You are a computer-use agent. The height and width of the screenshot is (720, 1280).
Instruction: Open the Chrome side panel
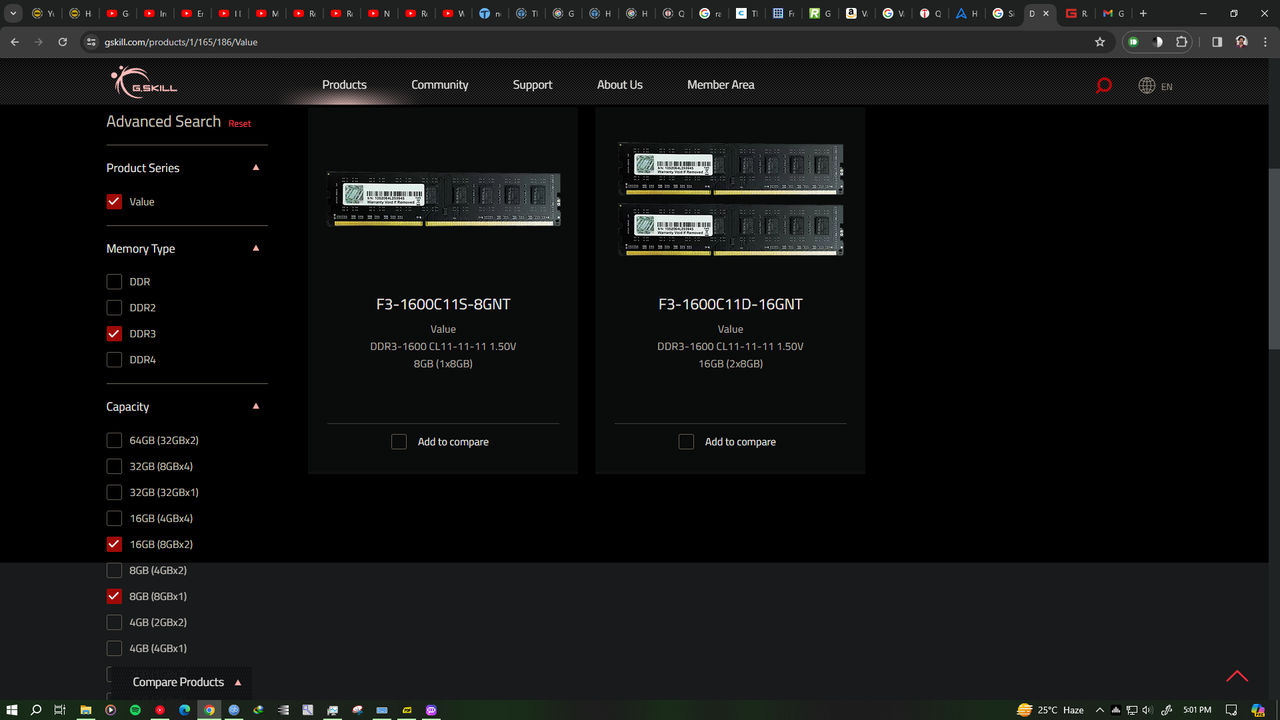tap(1217, 42)
